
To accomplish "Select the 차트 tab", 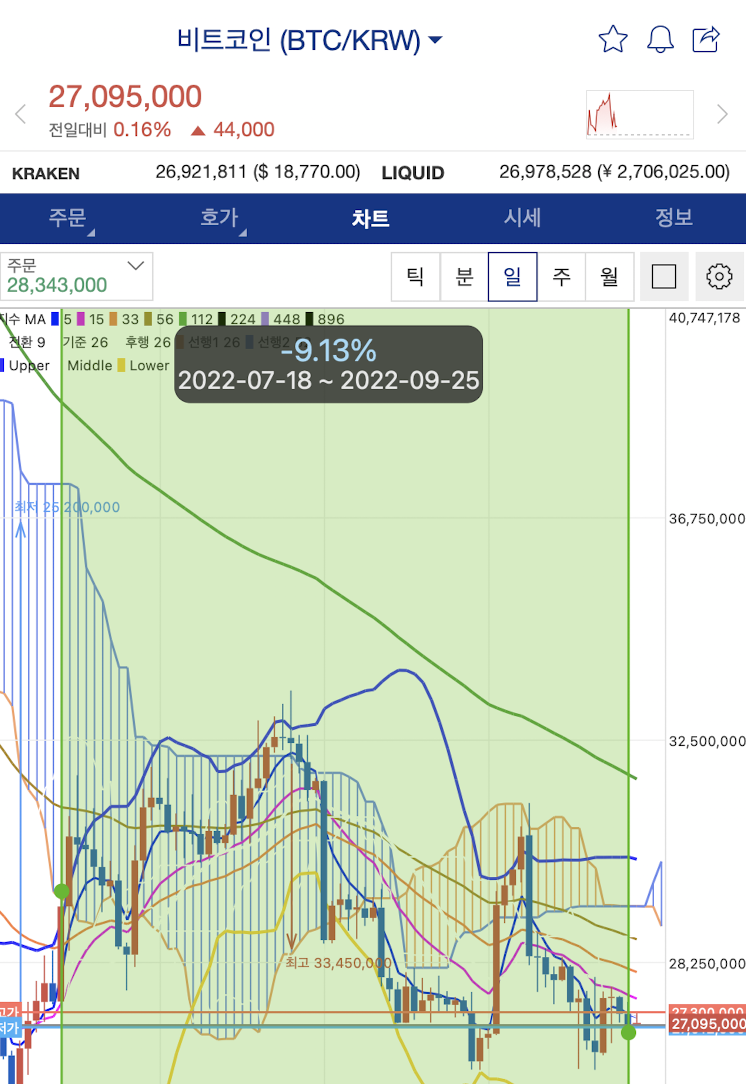I will [371, 218].
